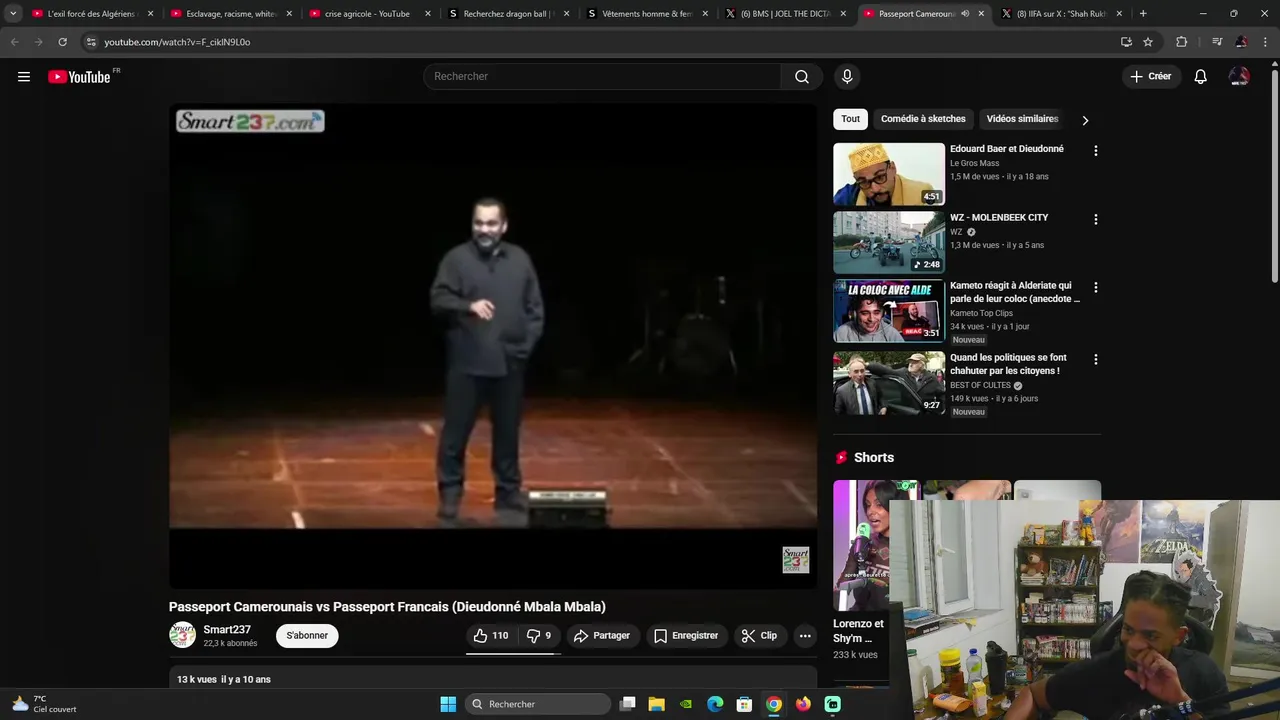Subscribe with S'abonner button
1280x720 pixels.
tap(307, 636)
